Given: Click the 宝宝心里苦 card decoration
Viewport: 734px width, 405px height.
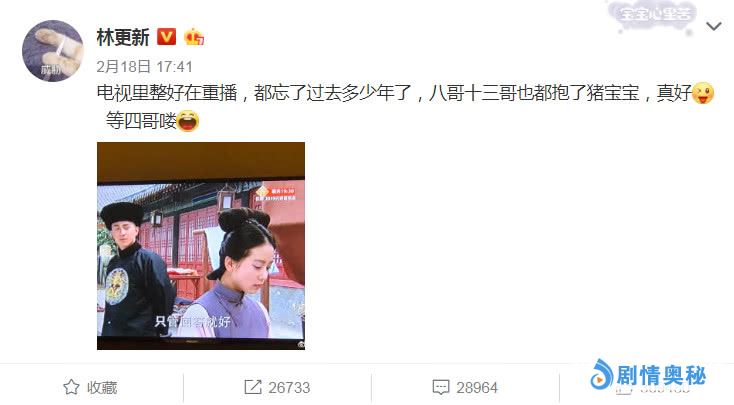Looking at the screenshot, I should (653, 16).
